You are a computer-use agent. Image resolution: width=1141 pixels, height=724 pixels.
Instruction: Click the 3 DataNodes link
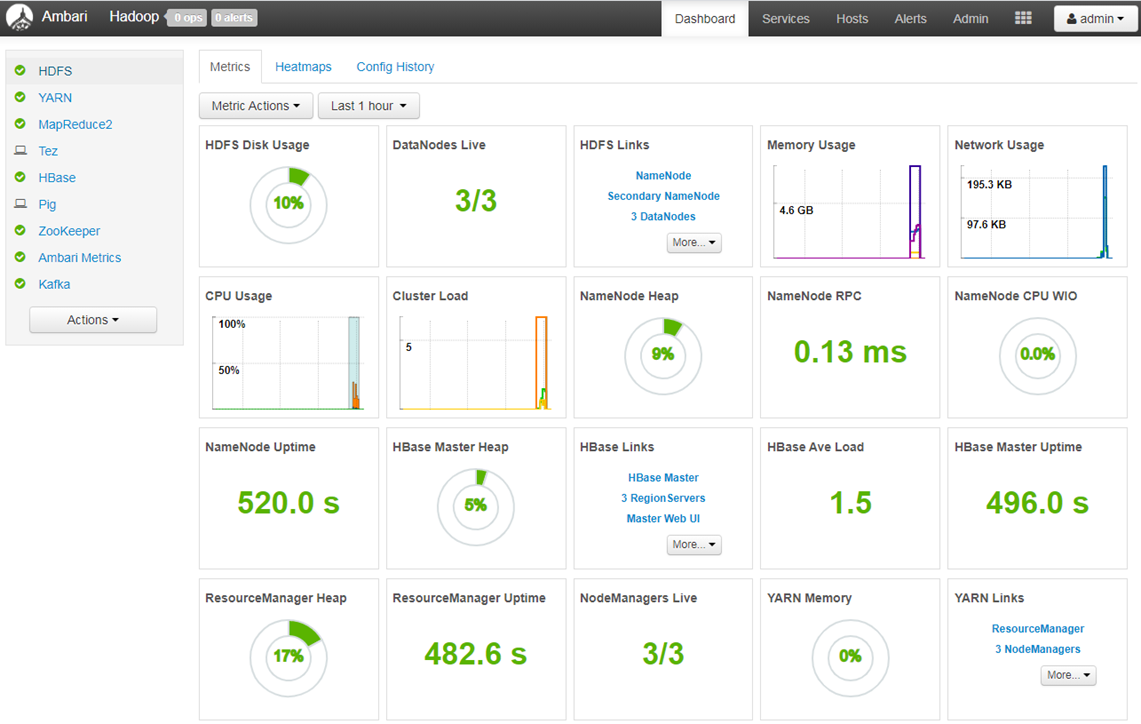coord(664,216)
